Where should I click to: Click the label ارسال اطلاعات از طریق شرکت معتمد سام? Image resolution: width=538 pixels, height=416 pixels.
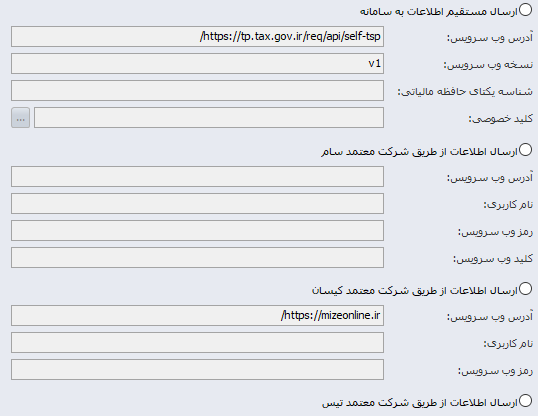419,152
